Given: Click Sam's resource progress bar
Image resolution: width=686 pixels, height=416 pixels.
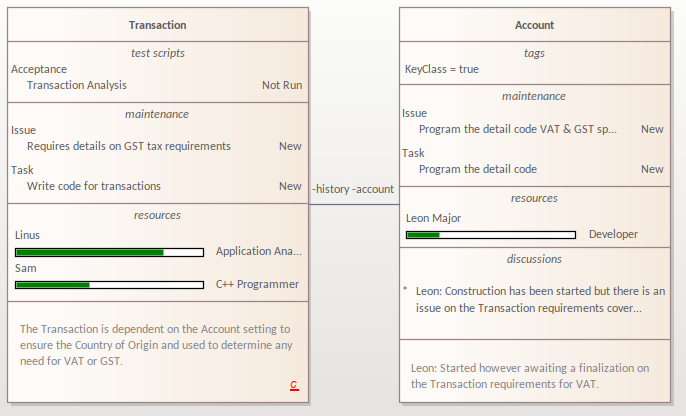Looking at the screenshot, I should click(x=109, y=284).
